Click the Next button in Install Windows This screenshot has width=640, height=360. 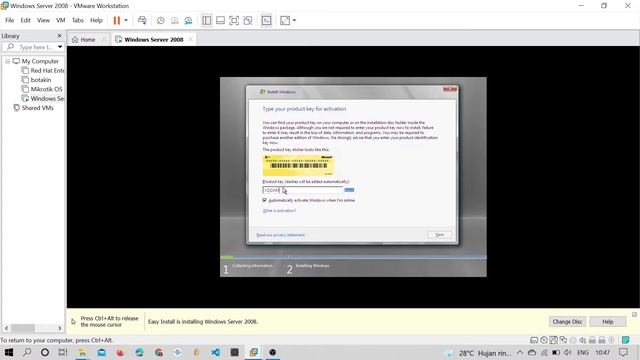[x=440, y=235]
